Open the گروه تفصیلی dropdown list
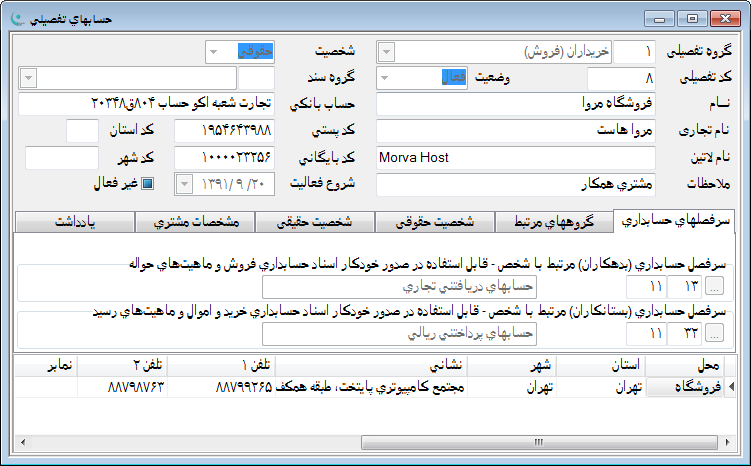The height and width of the screenshot is (466, 751). [x=387, y=51]
